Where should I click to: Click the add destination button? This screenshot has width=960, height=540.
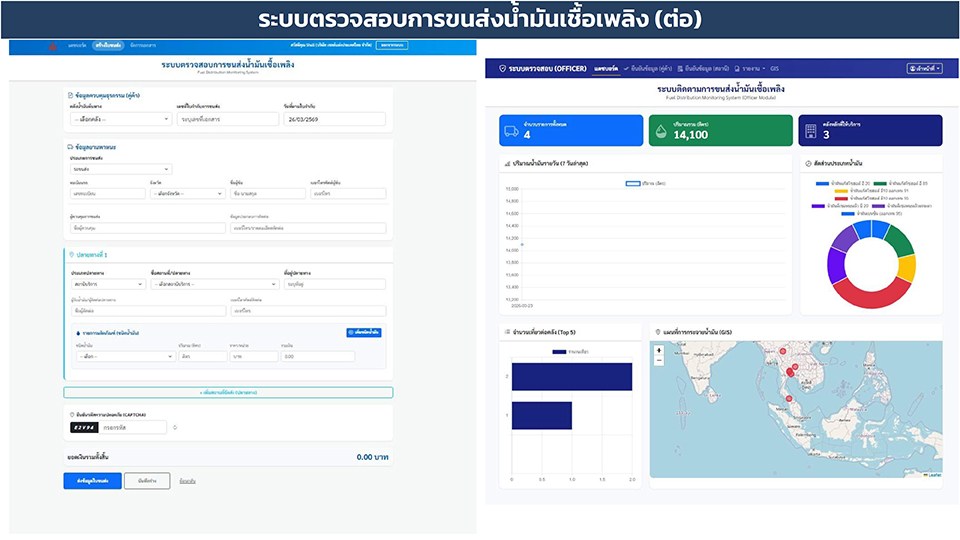coord(228,392)
